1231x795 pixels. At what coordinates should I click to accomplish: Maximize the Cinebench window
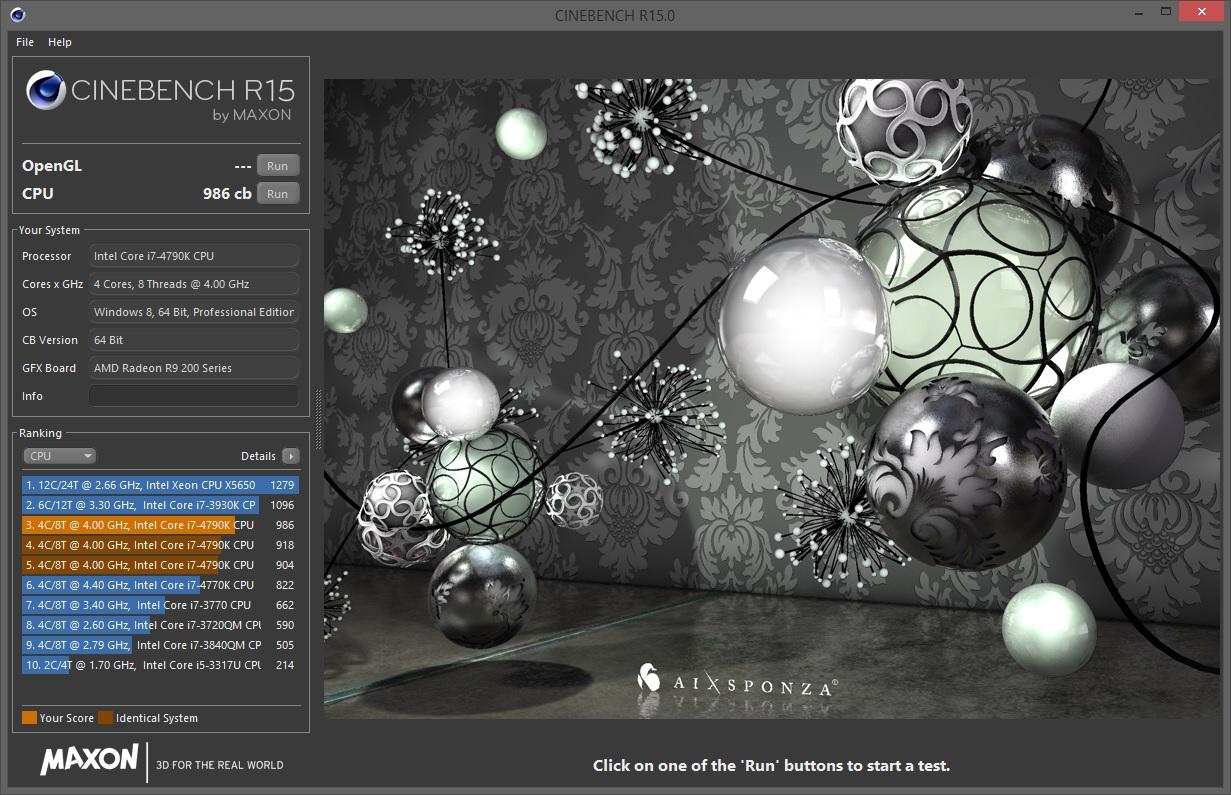point(1165,12)
